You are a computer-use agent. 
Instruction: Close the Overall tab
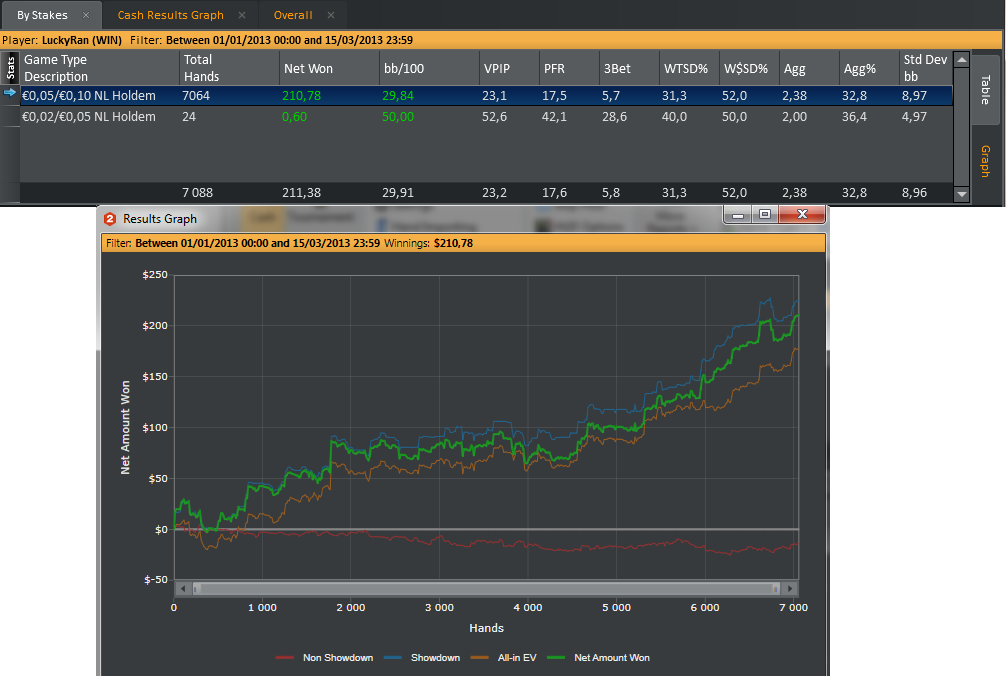(x=331, y=15)
